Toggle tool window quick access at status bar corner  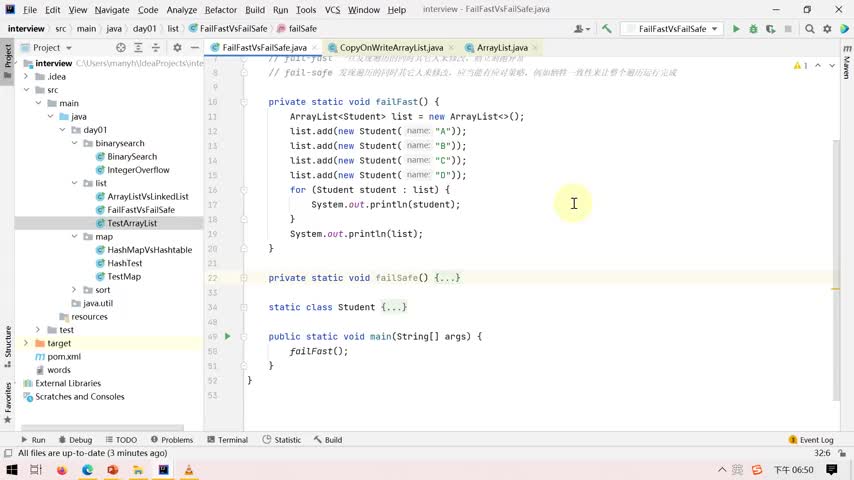(x=8, y=453)
